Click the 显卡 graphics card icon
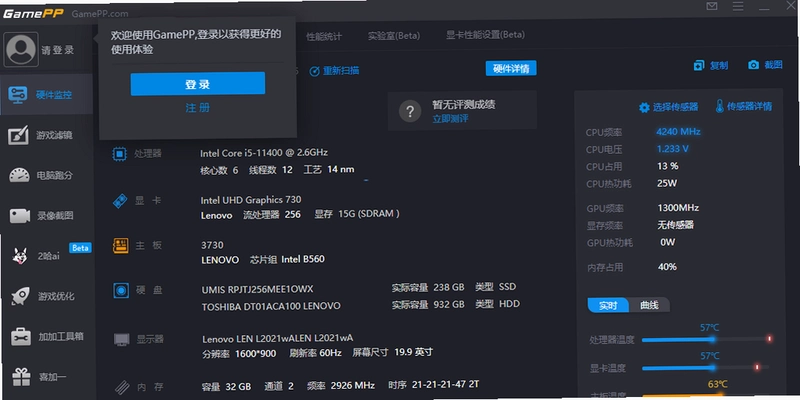 click(120, 201)
